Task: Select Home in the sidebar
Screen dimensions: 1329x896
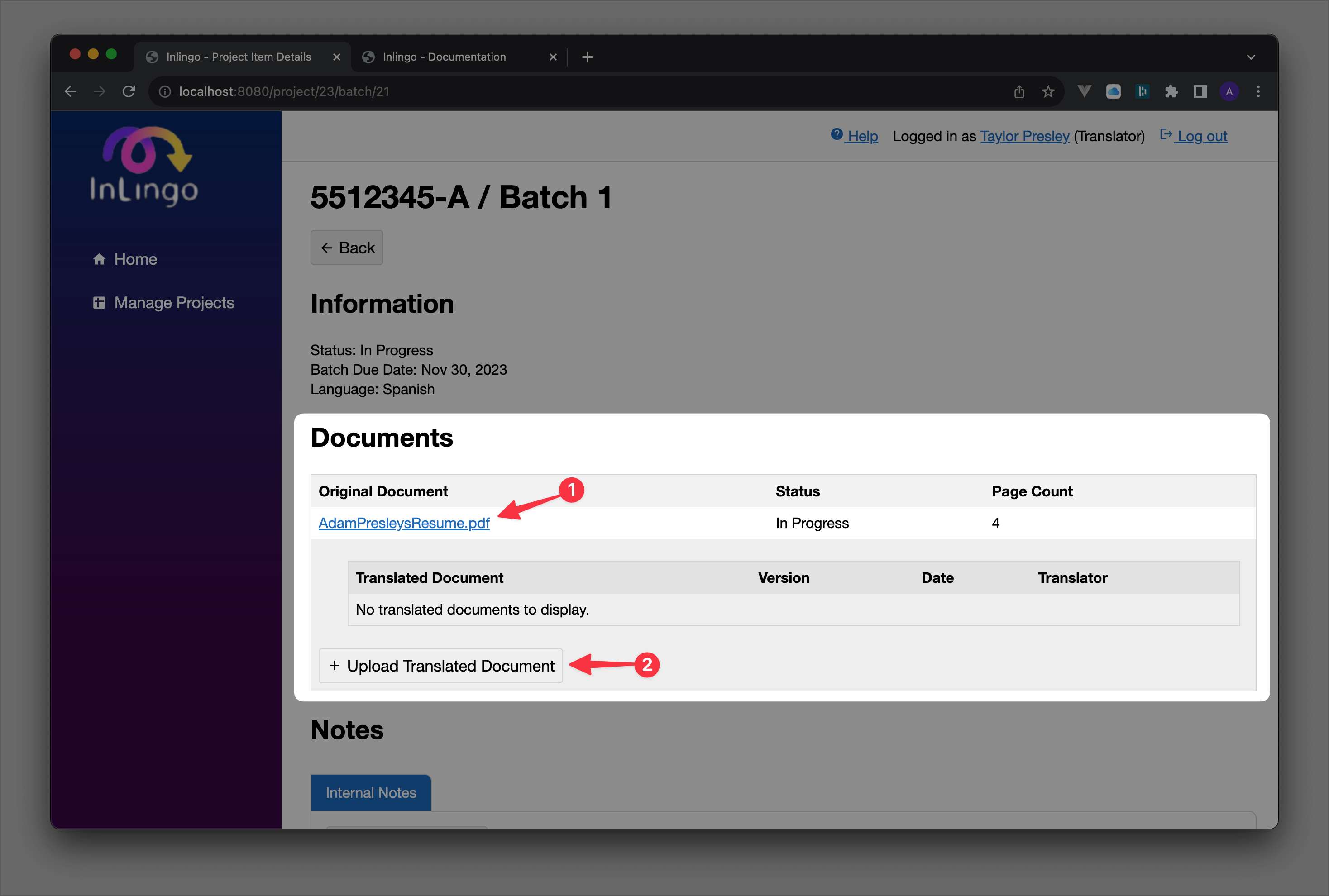Action: [135, 259]
